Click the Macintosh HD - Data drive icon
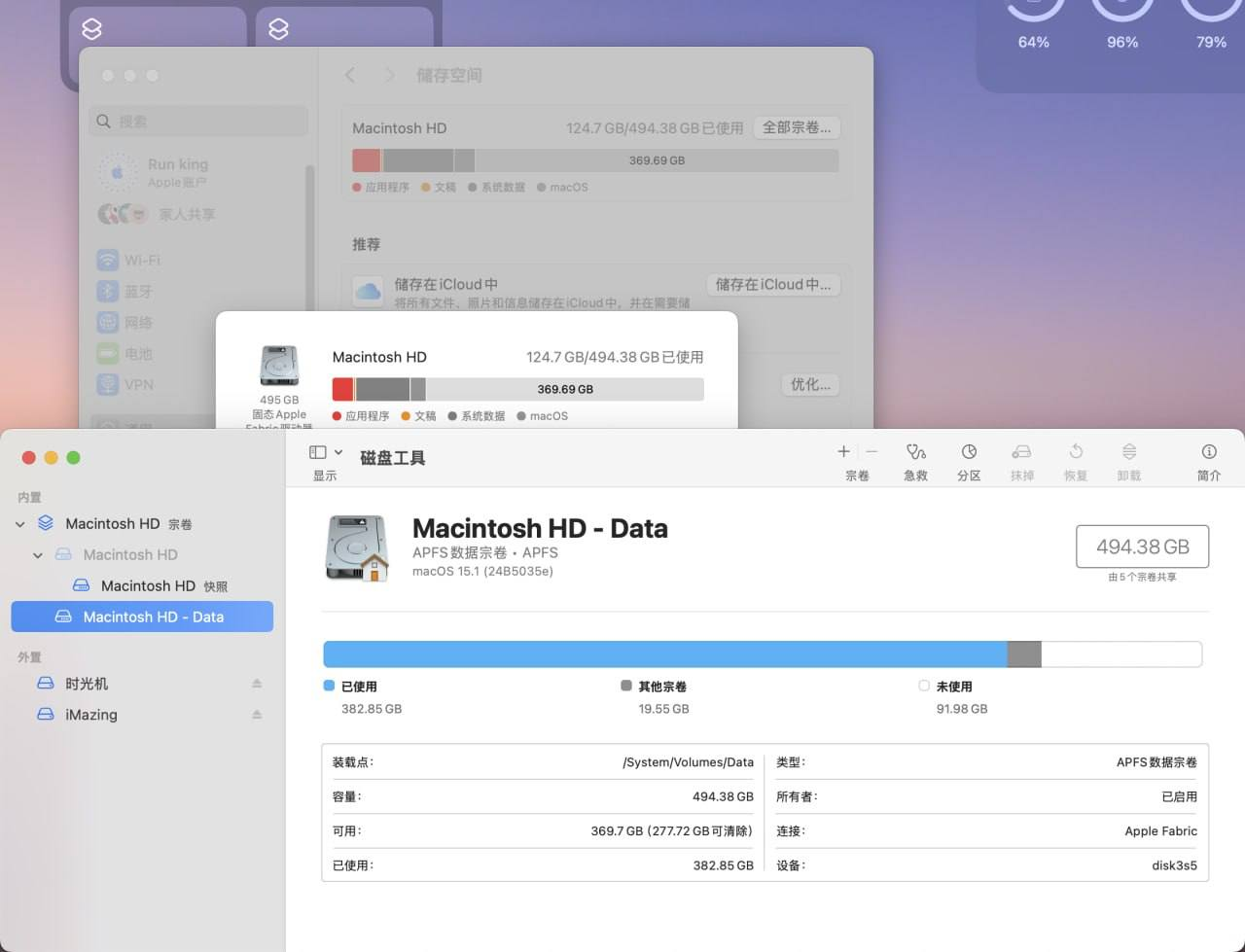Image resolution: width=1245 pixels, height=952 pixels. (357, 548)
